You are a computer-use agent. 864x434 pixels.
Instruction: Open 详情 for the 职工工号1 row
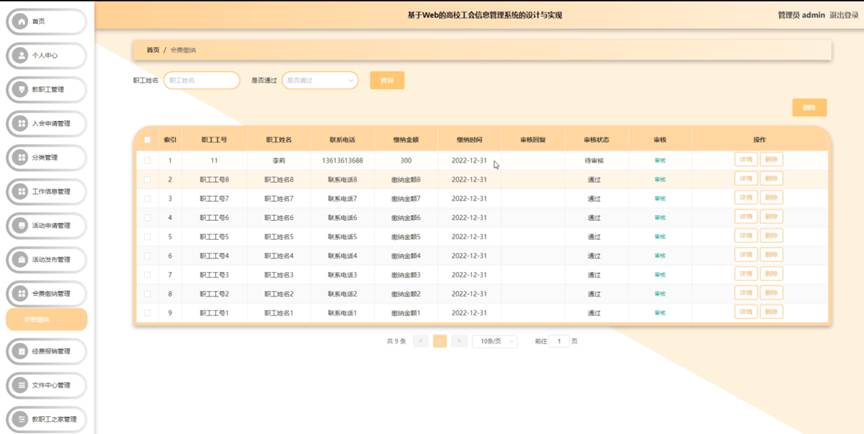pos(746,312)
